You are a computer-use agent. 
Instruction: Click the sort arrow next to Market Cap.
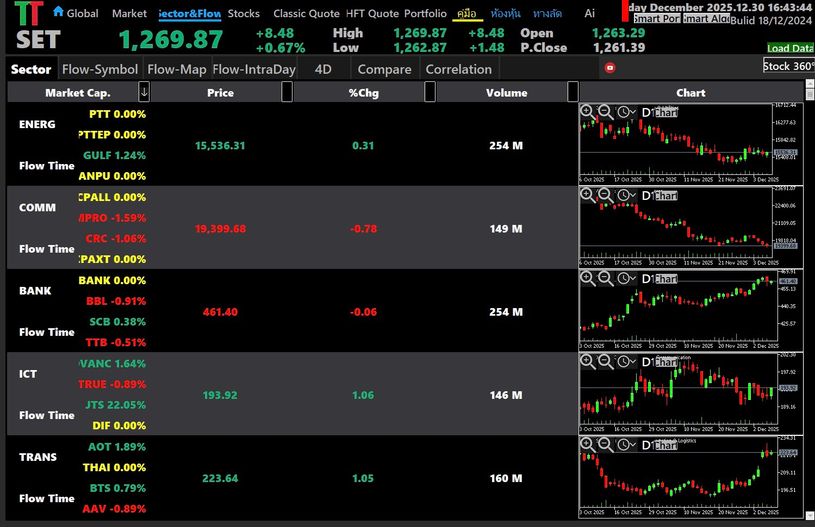pyautogui.click(x=144, y=92)
